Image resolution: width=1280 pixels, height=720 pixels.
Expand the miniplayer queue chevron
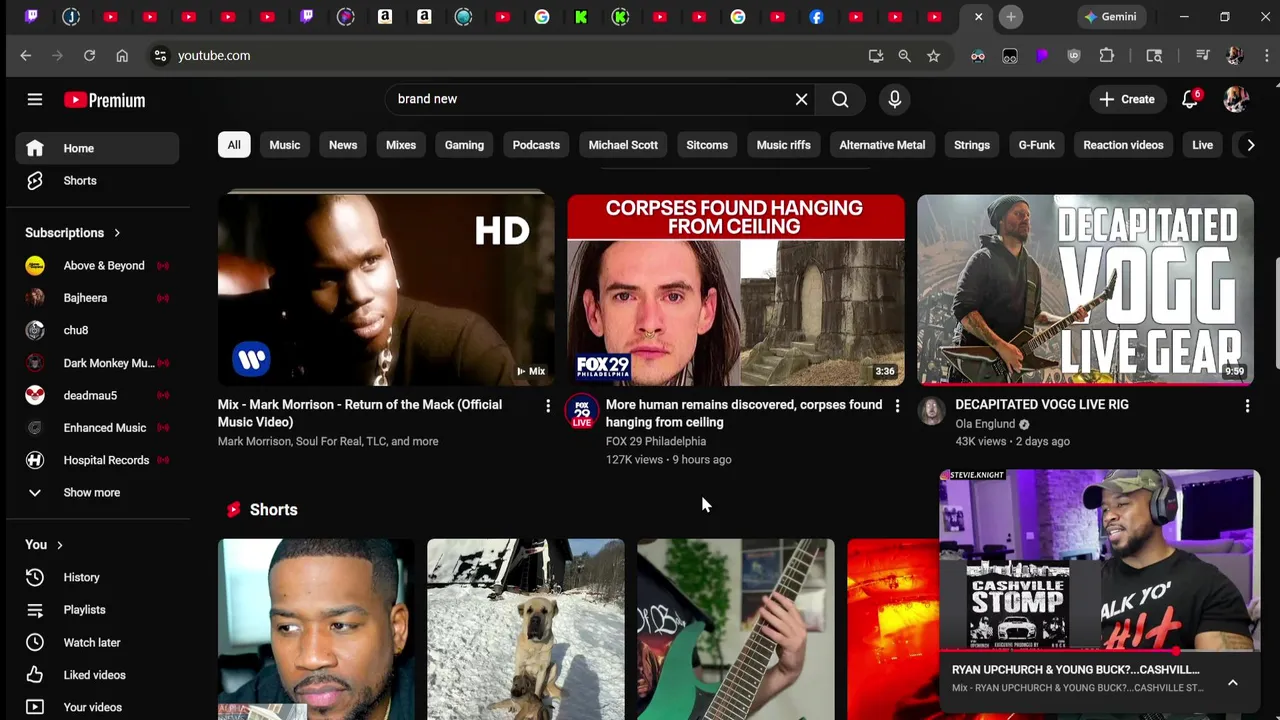(1233, 682)
